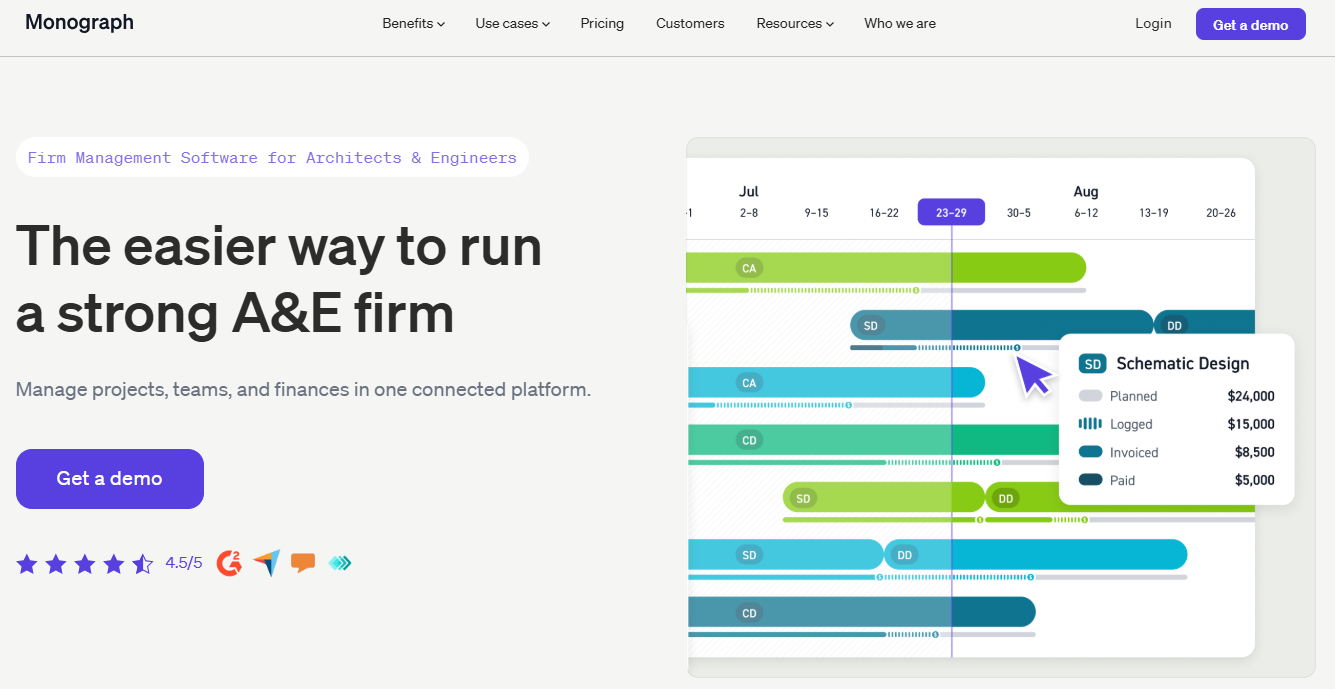The image size is (1335, 689).
Task: Click the teal double-chevron review icon
Action: [340, 563]
